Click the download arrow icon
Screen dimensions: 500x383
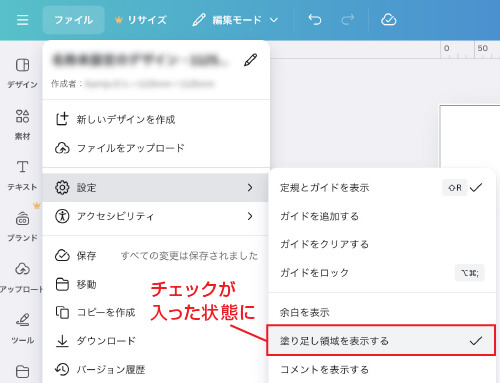[x=62, y=341]
